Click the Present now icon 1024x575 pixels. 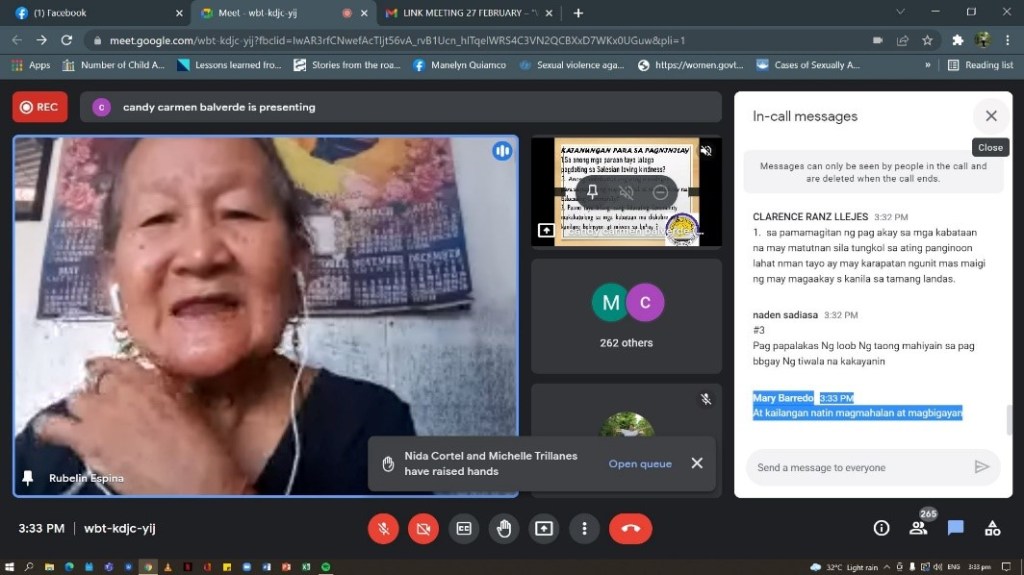click(544, 528)
